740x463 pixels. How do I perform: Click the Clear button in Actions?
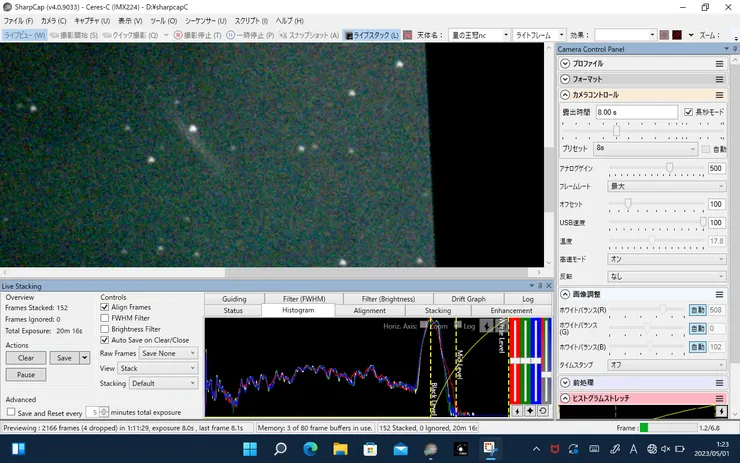pyautogui.click(x=26, y=358)
